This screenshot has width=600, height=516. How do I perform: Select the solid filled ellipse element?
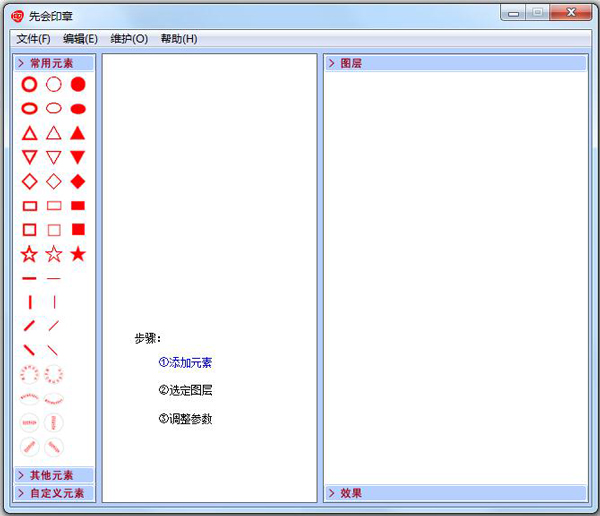point(78,109)
